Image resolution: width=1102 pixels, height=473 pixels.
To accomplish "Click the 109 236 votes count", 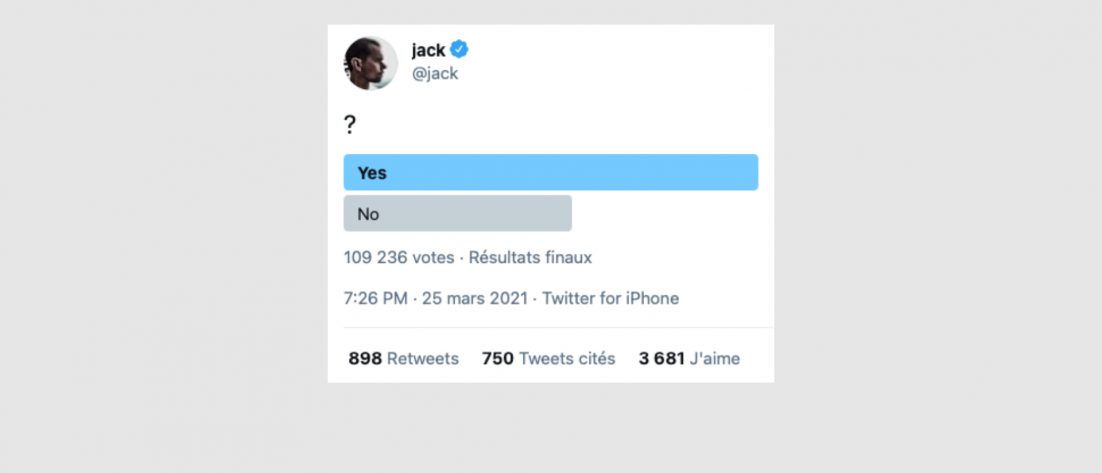I will (398, 257).
